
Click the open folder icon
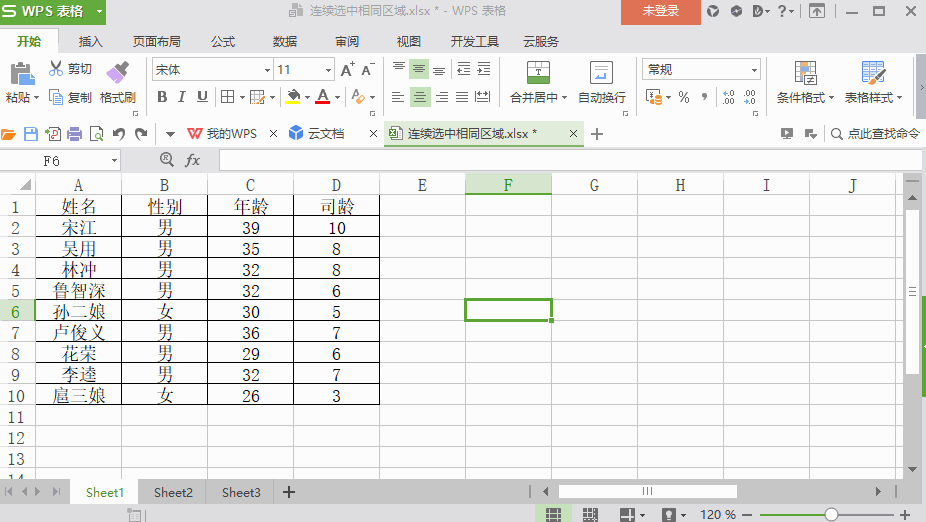point(8,134)
